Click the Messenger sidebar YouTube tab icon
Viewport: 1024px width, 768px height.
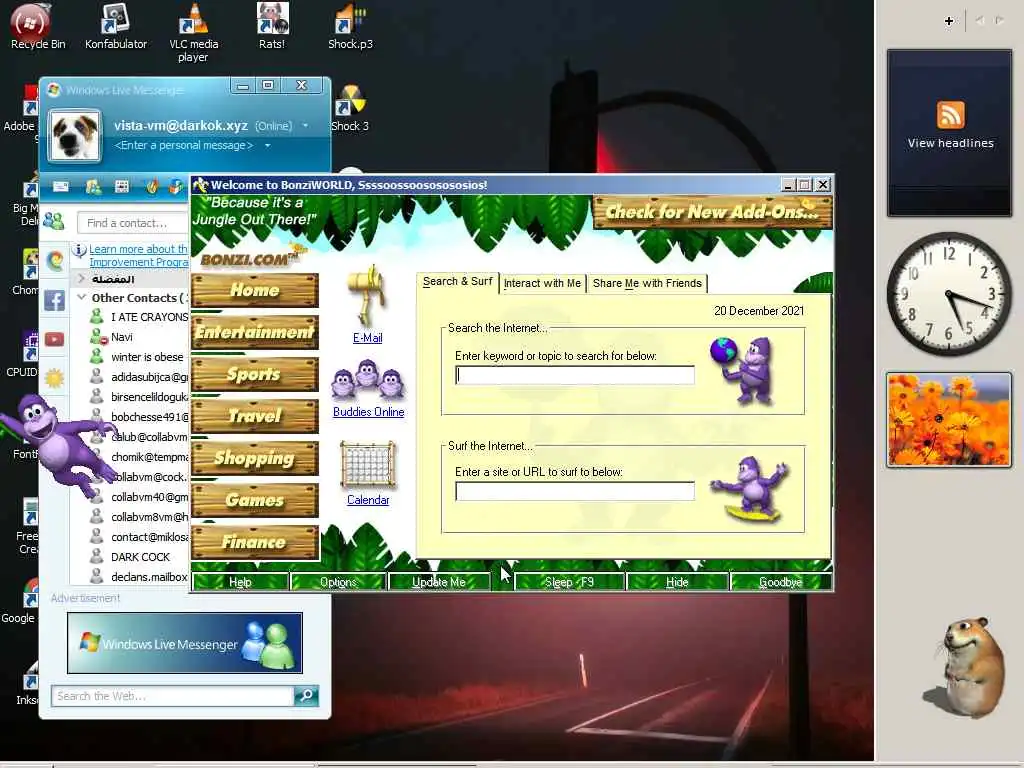[x=55, y=339]
